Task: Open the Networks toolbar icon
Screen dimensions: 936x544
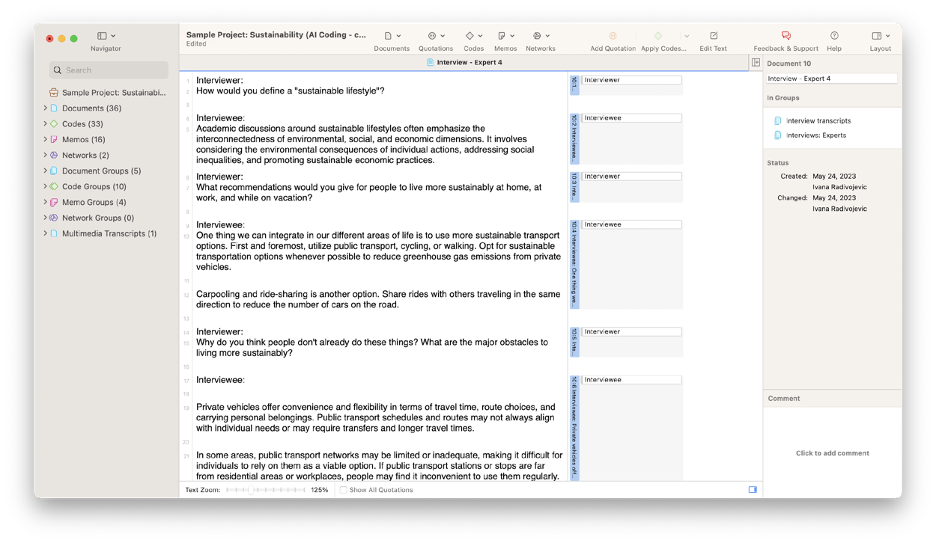Action: tap(537, 36)
